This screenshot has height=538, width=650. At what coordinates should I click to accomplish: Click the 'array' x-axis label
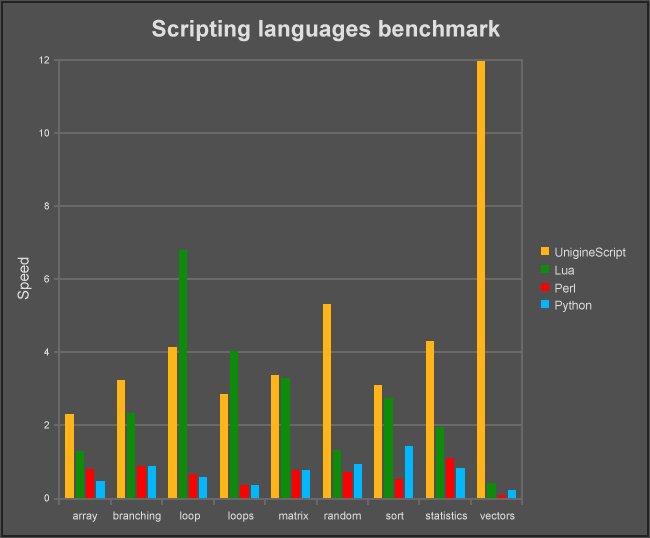85,516
